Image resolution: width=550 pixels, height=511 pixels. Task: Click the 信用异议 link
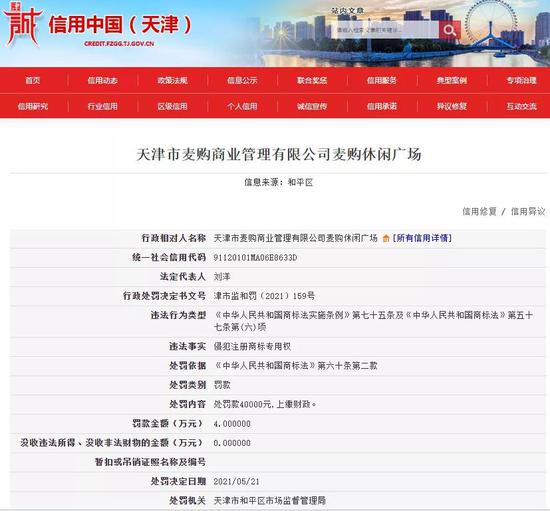click(528, 211)
